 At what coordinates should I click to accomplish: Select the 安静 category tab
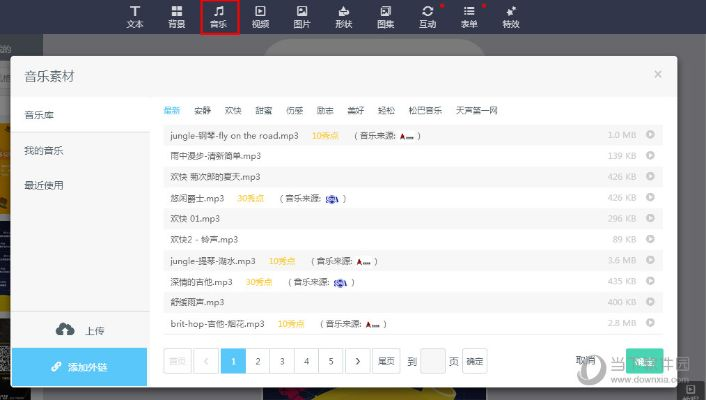202,110
